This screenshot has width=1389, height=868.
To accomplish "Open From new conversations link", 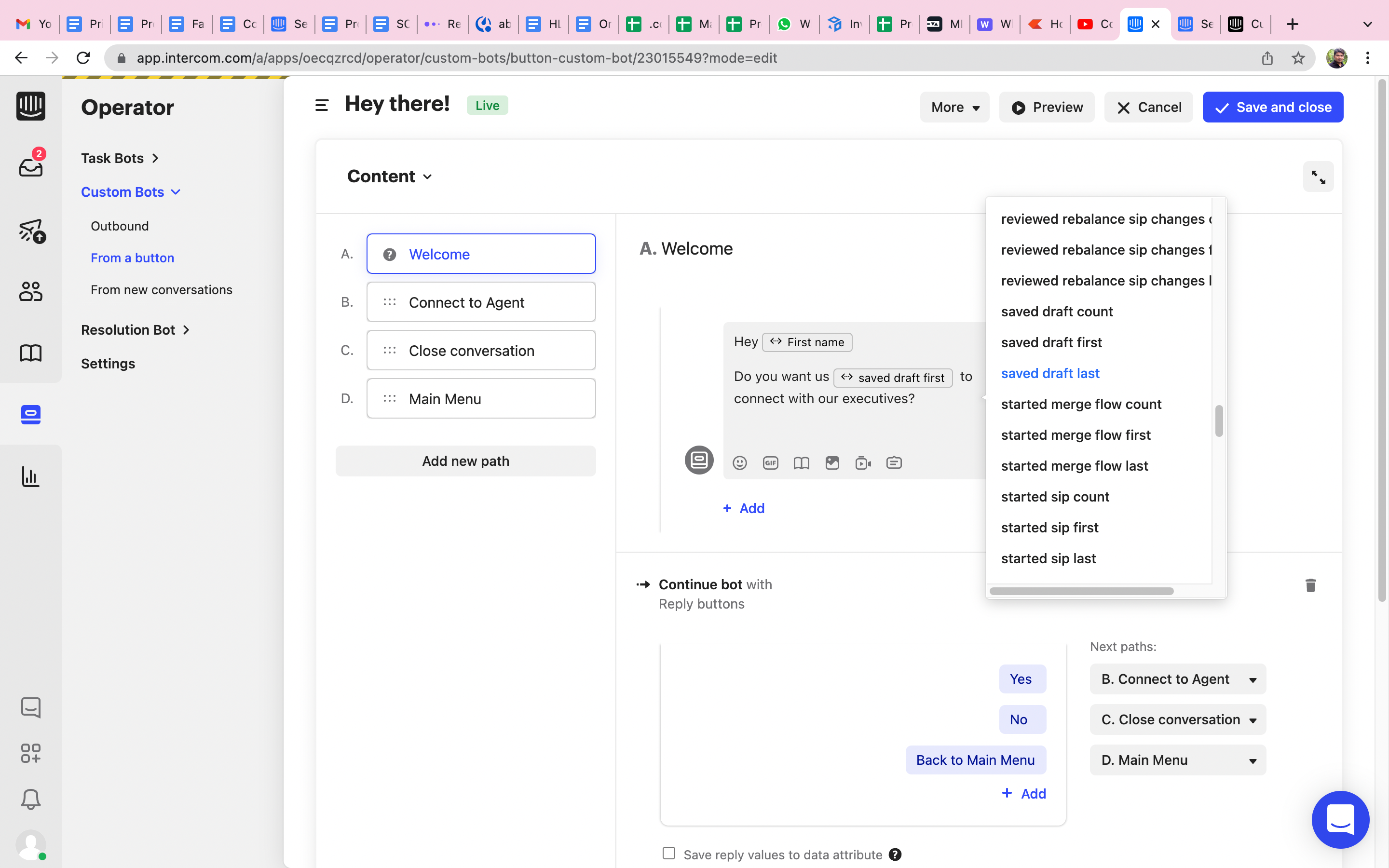I will point(161,290).
